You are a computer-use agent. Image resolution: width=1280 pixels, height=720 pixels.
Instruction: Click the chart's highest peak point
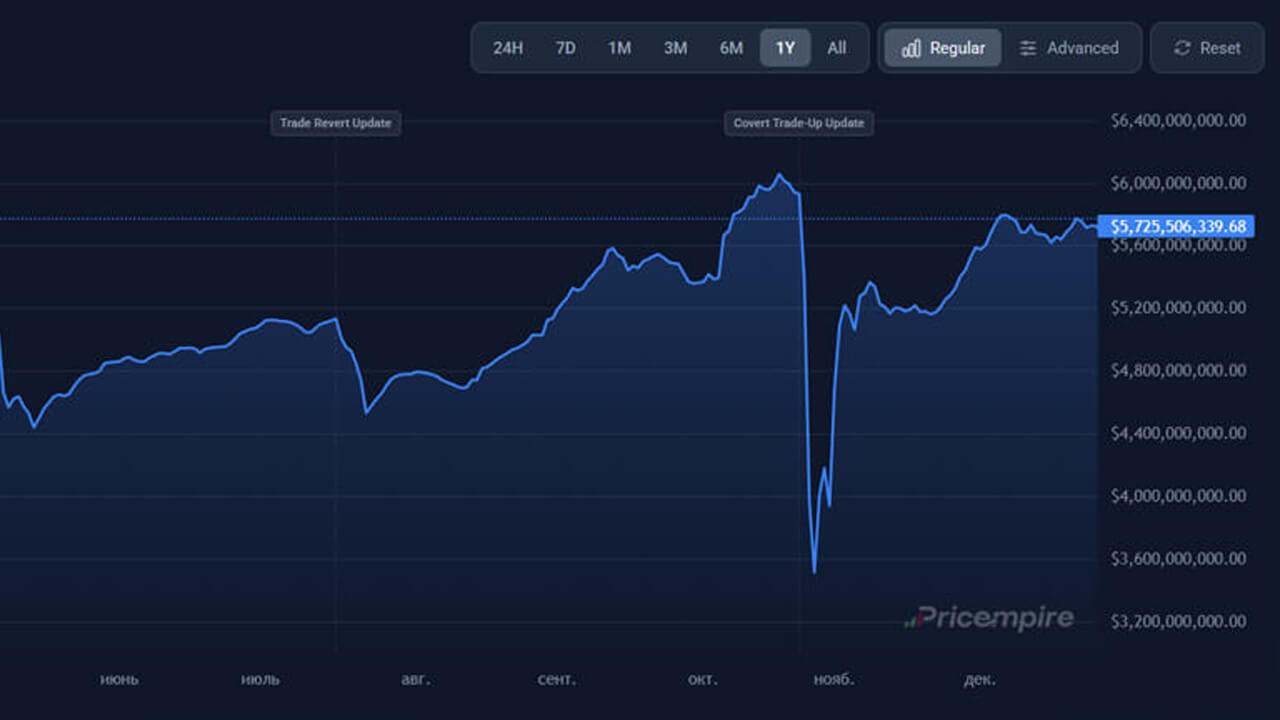click(780, 175)
